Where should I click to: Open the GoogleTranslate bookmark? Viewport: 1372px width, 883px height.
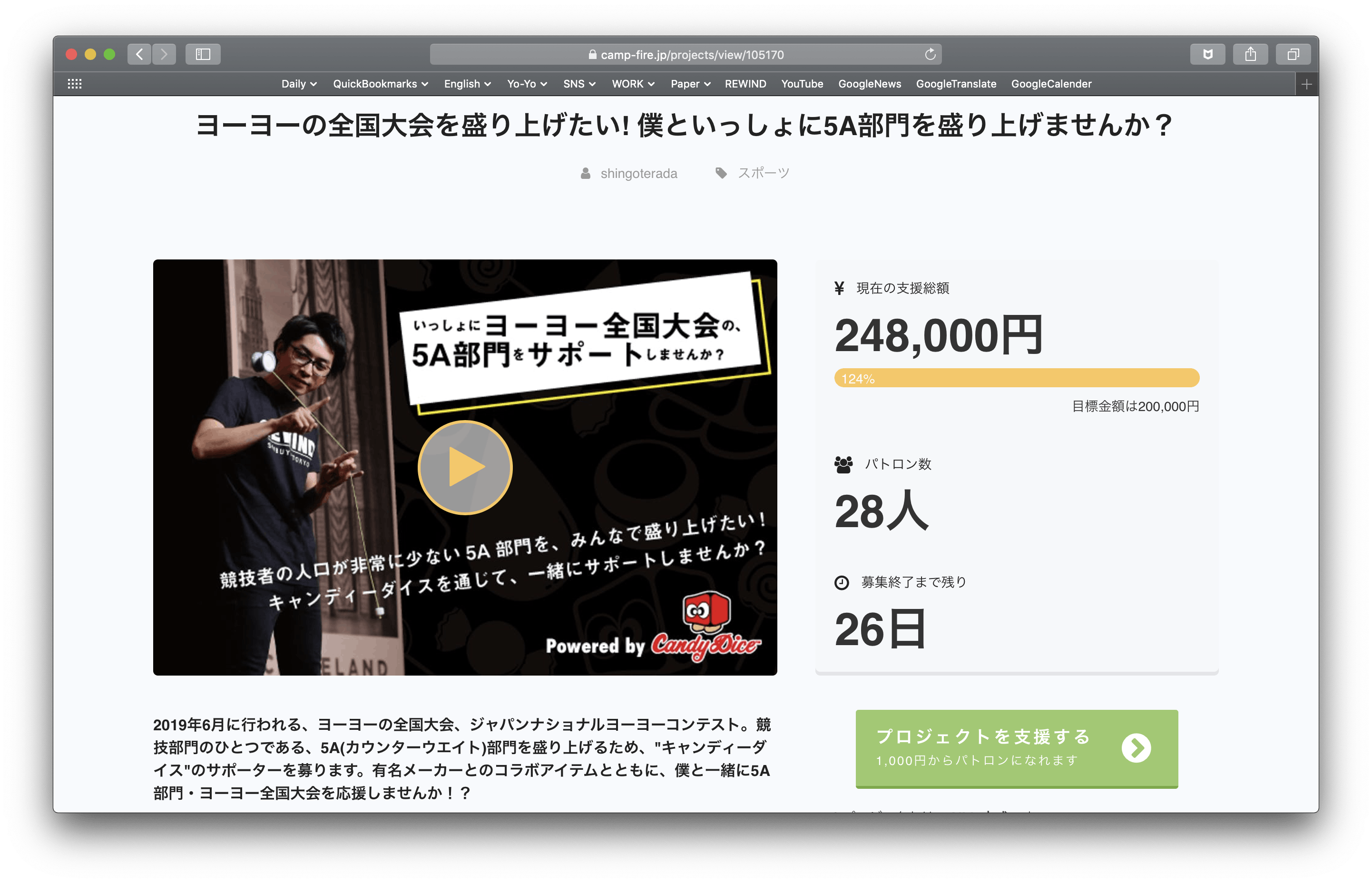pyautogui.click(x=956, y=84)
